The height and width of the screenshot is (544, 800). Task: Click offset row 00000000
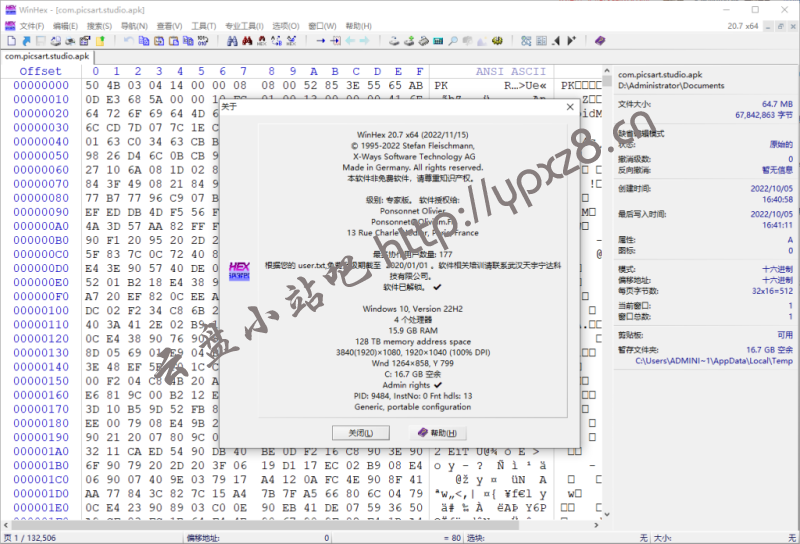coord(41,85)
